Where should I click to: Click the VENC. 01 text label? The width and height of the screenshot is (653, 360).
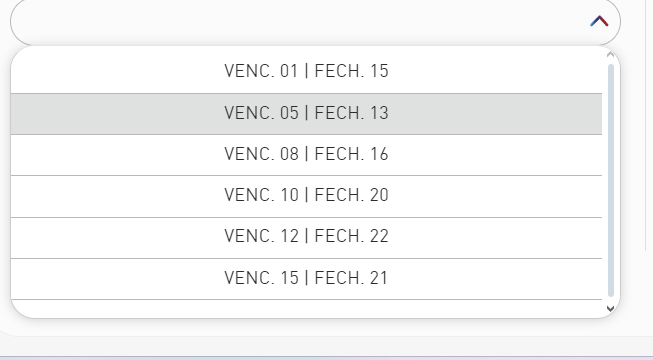coord(261,71)
